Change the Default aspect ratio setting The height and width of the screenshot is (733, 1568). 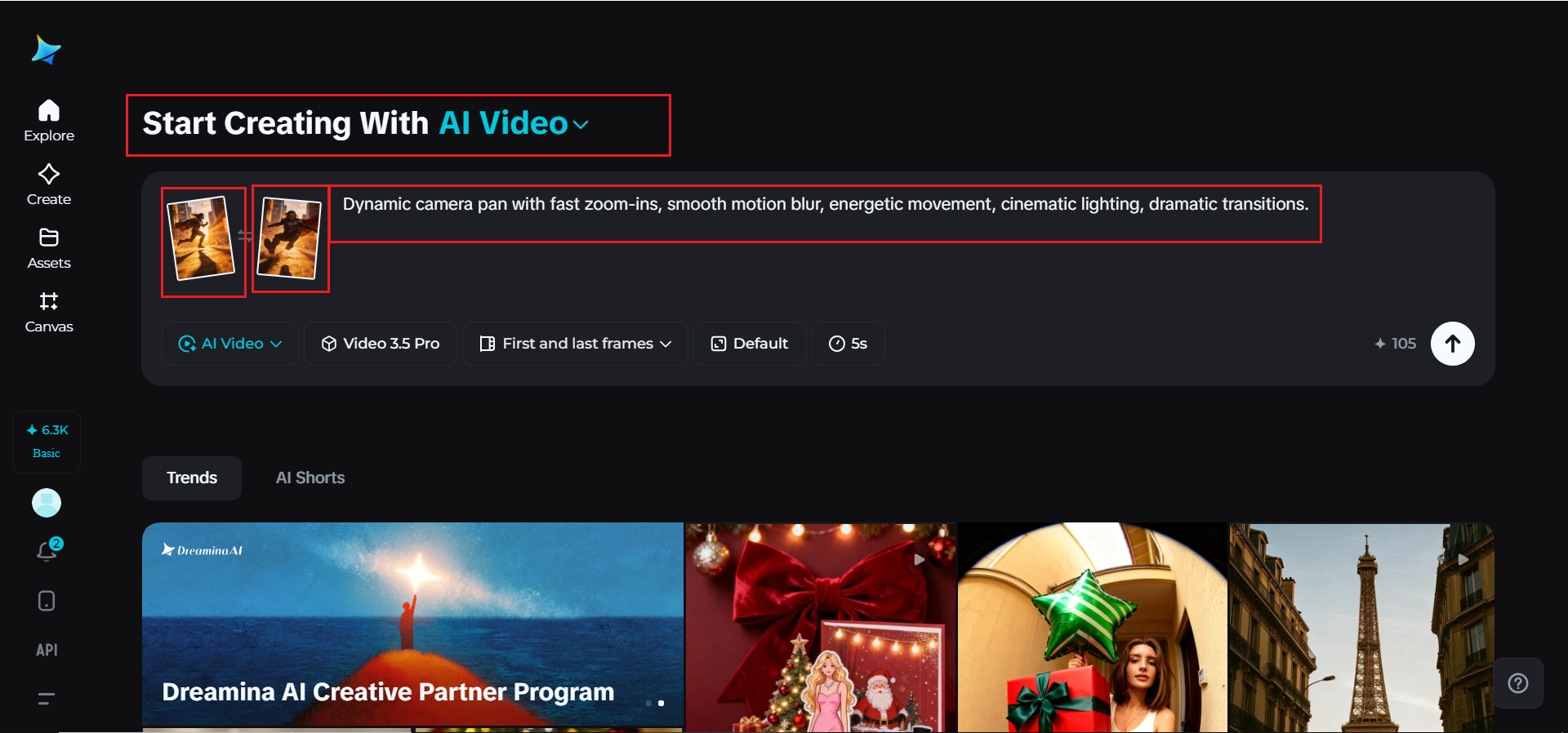coord(750,344)
